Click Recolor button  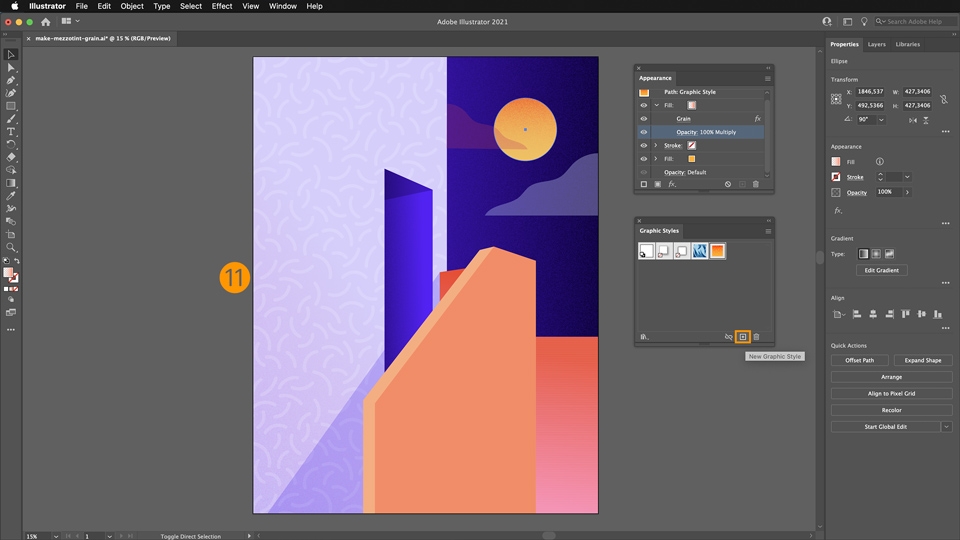click(891, 410)
